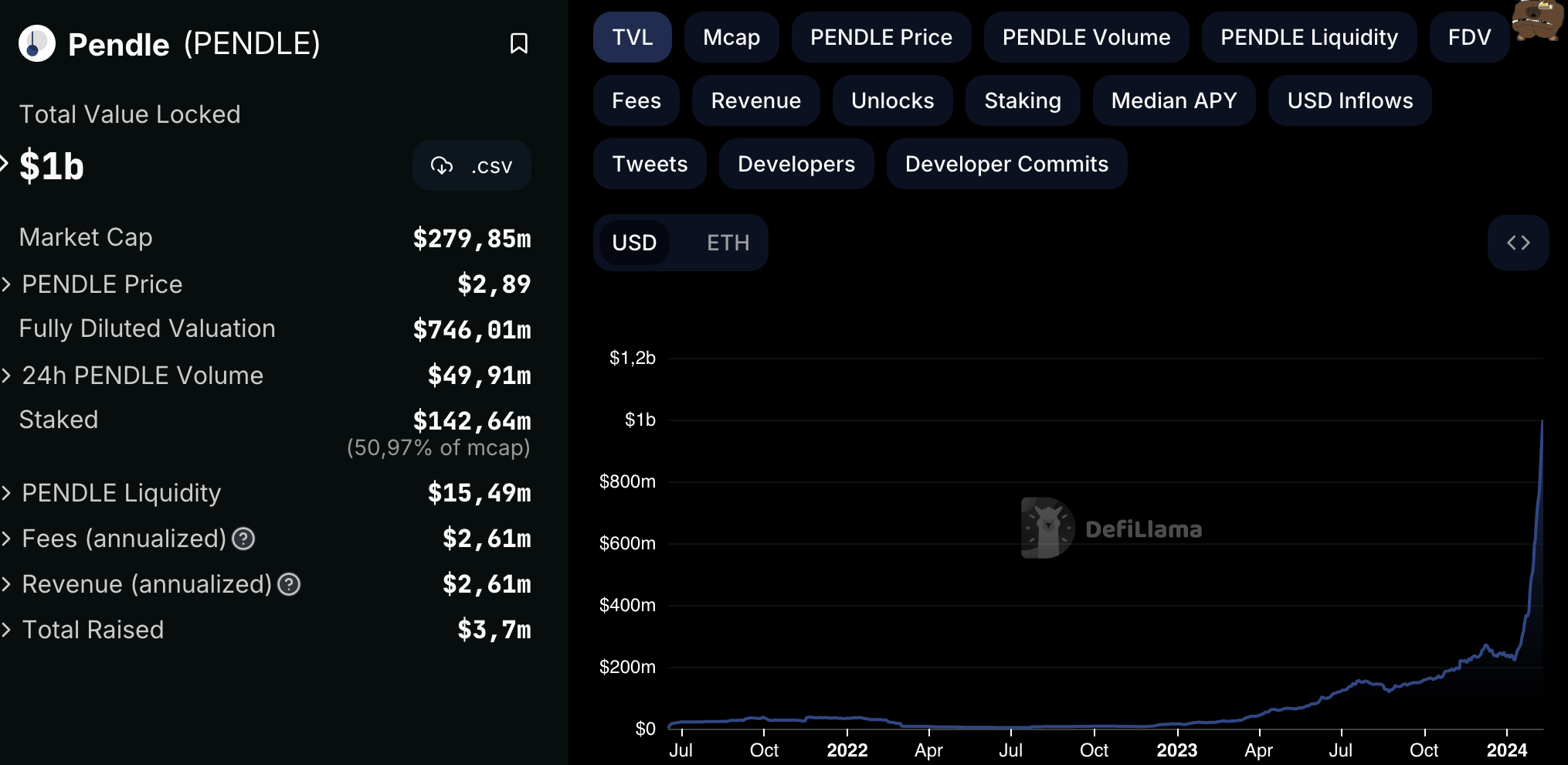Expand the Fees (annualized) row
The height and width of the screenshot is (765, 1568).
6,539
